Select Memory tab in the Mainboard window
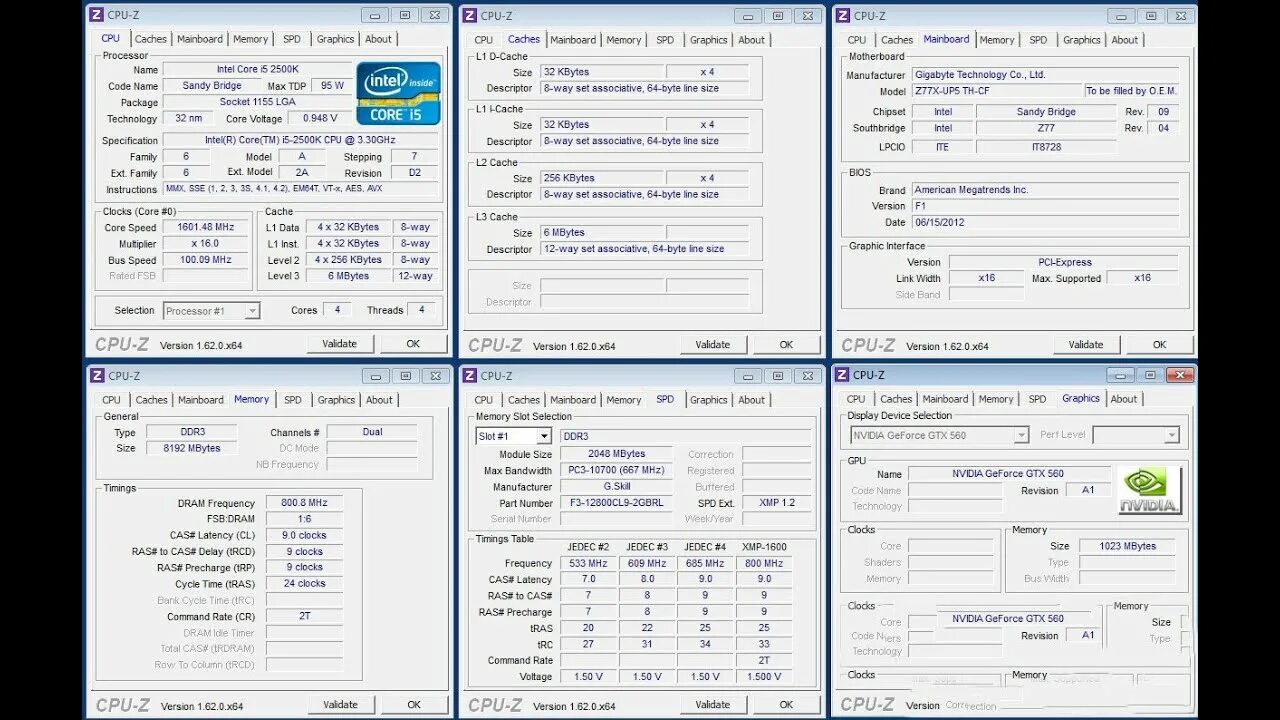Screen dimensions: 1280x720 click(x=997, y=40)
